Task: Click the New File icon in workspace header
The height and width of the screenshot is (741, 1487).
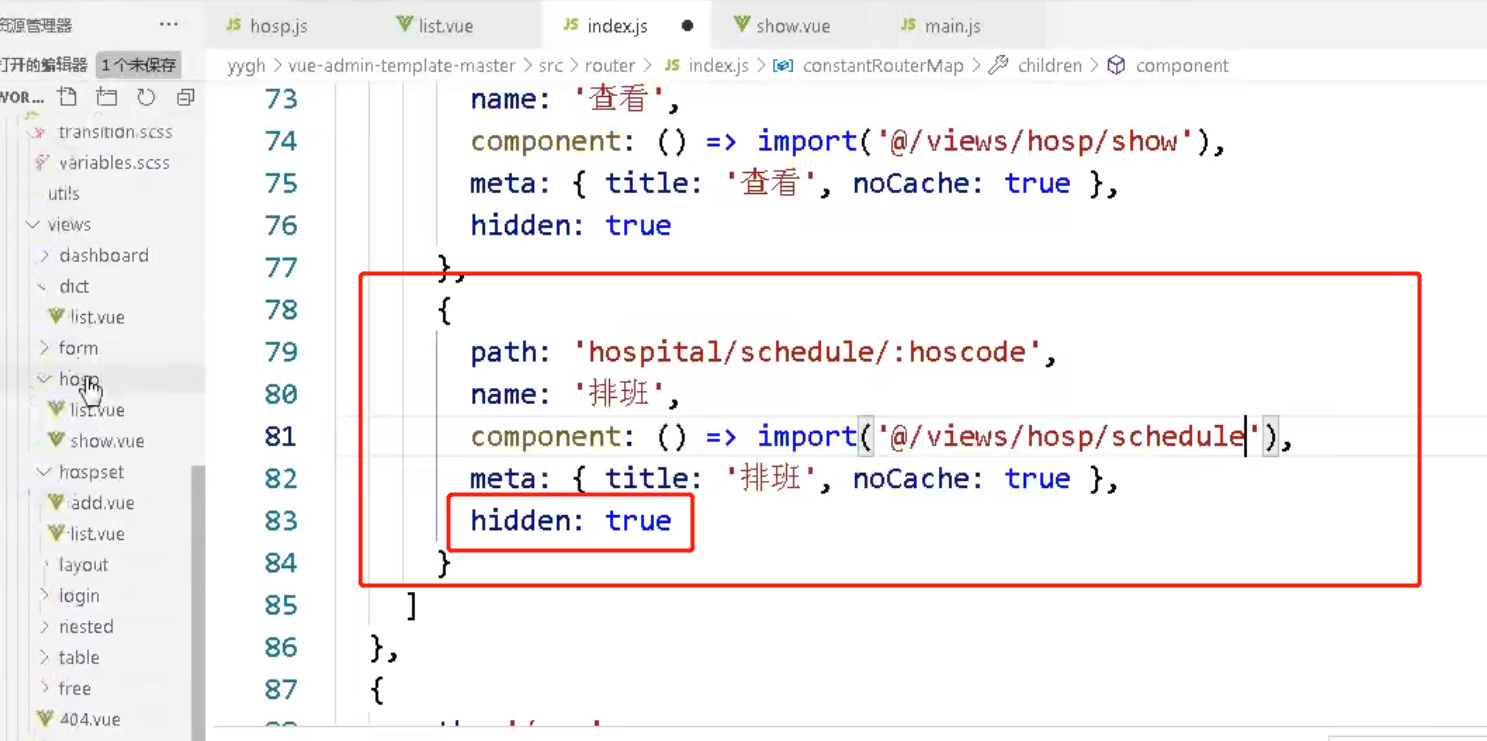Action: [x=68, y=97]
